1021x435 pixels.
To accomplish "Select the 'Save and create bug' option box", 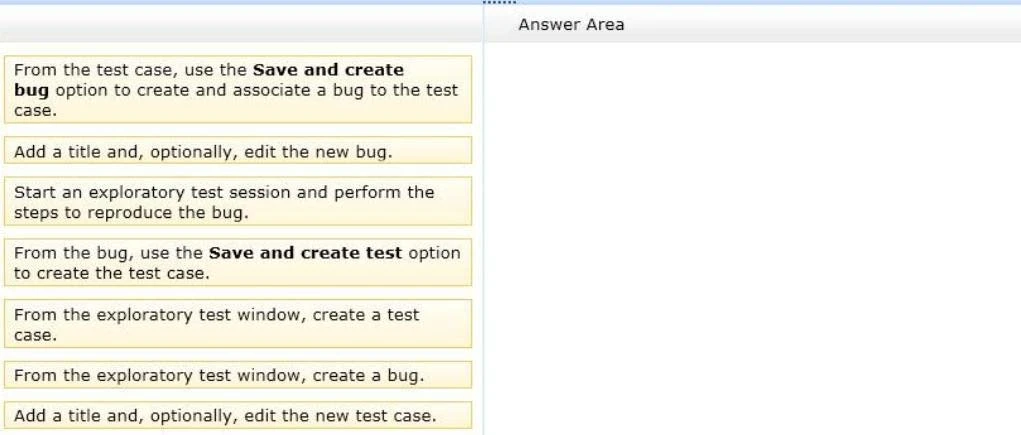I will coord(237,90).
